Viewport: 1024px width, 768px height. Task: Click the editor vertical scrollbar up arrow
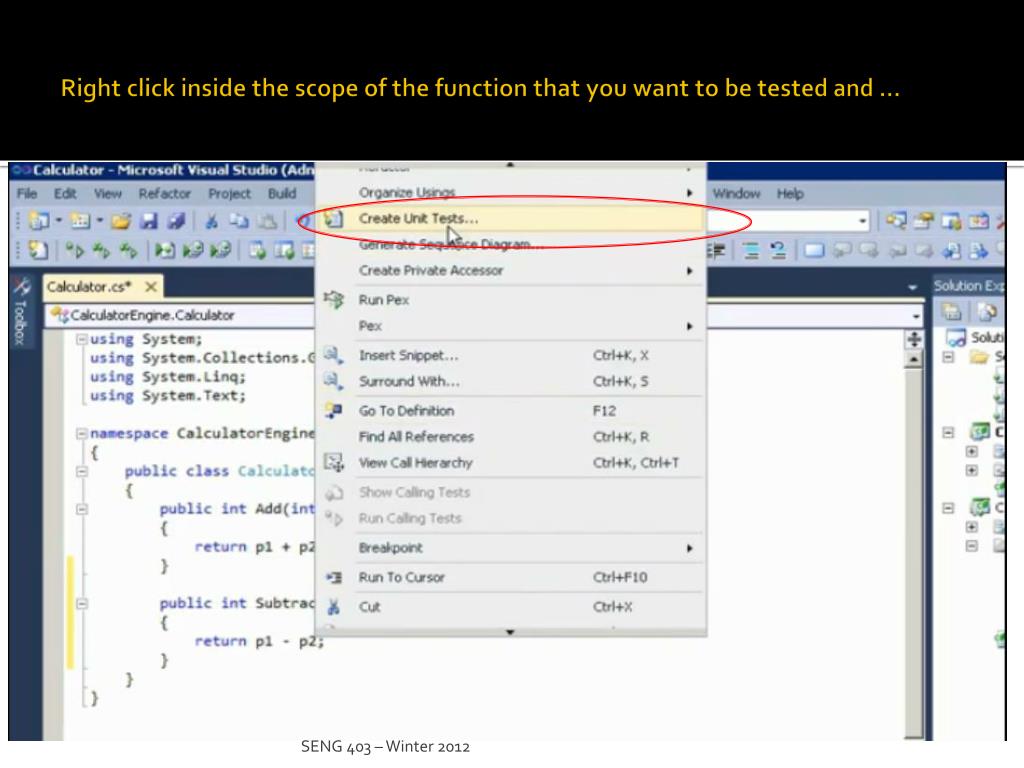coord(914,359)
